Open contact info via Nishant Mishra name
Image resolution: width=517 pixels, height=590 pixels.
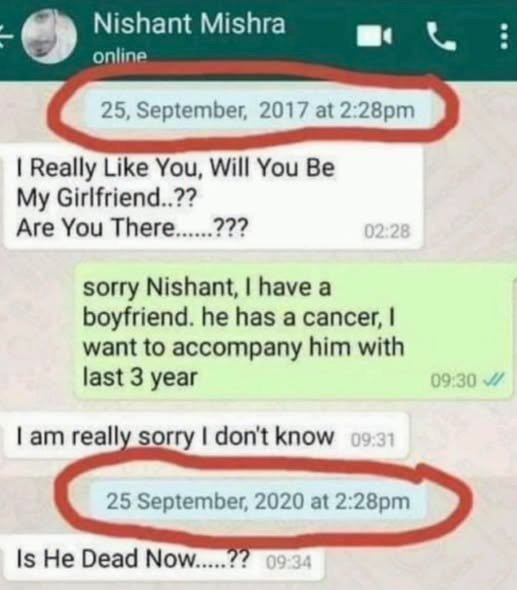click(x=189, y=23)
